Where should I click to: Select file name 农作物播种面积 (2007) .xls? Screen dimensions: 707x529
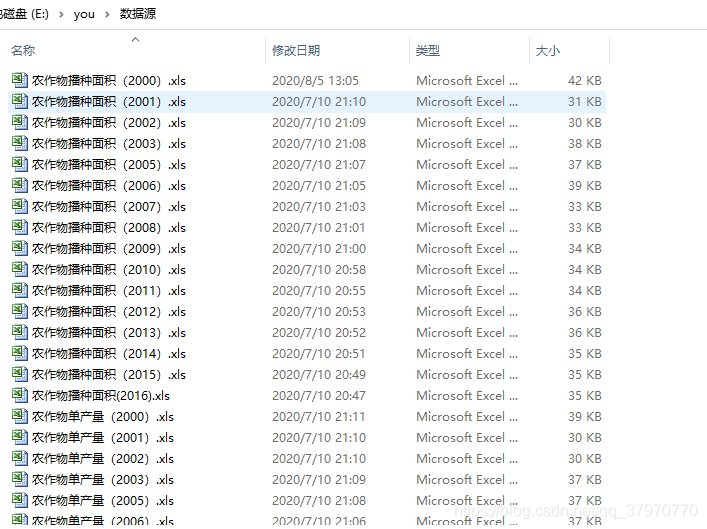coord(109,207)
